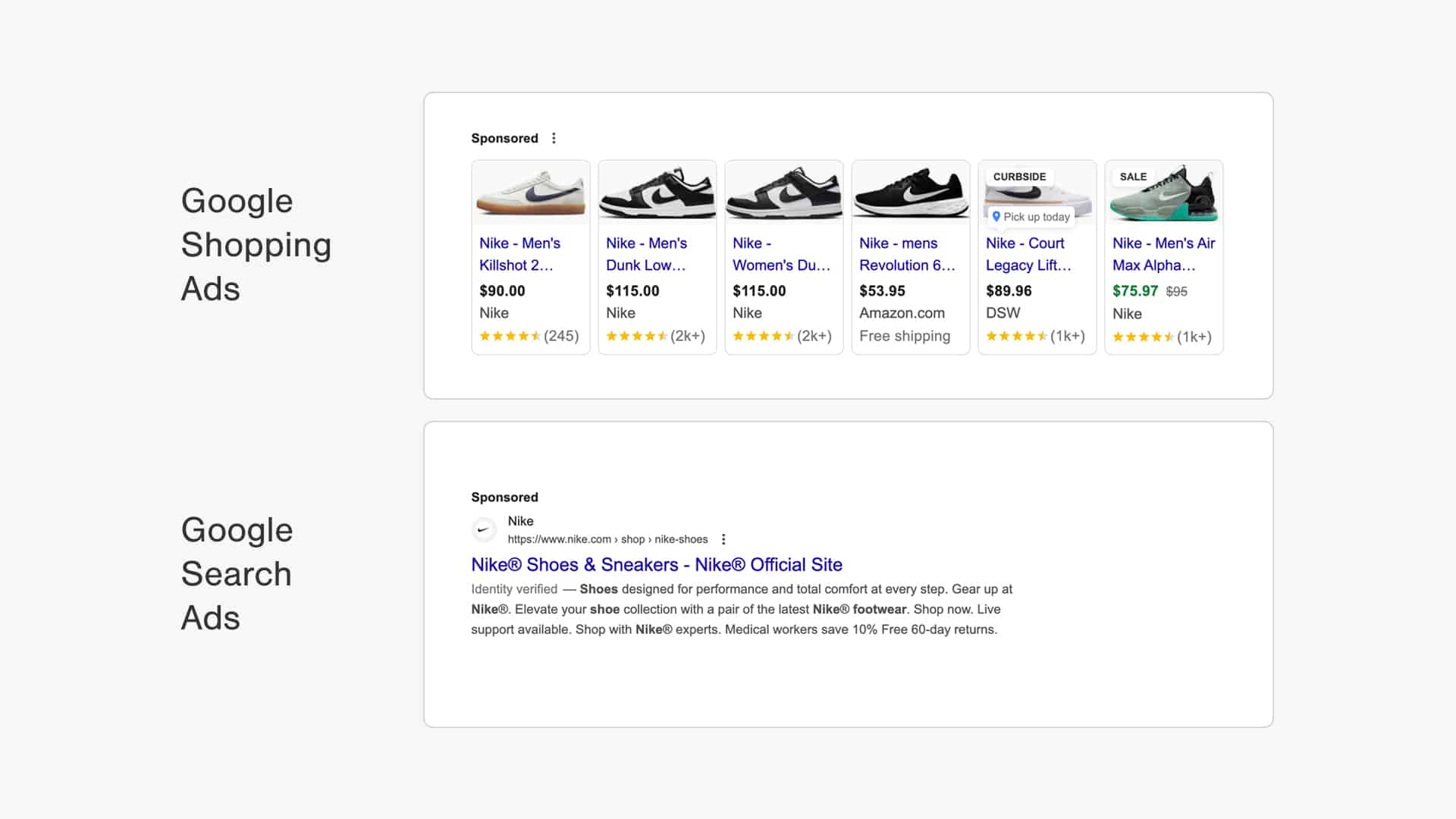Click the CURBSIDE badge on Court Legacy ad
The width and height of the screenshot is (1456, 819).
1019,177
